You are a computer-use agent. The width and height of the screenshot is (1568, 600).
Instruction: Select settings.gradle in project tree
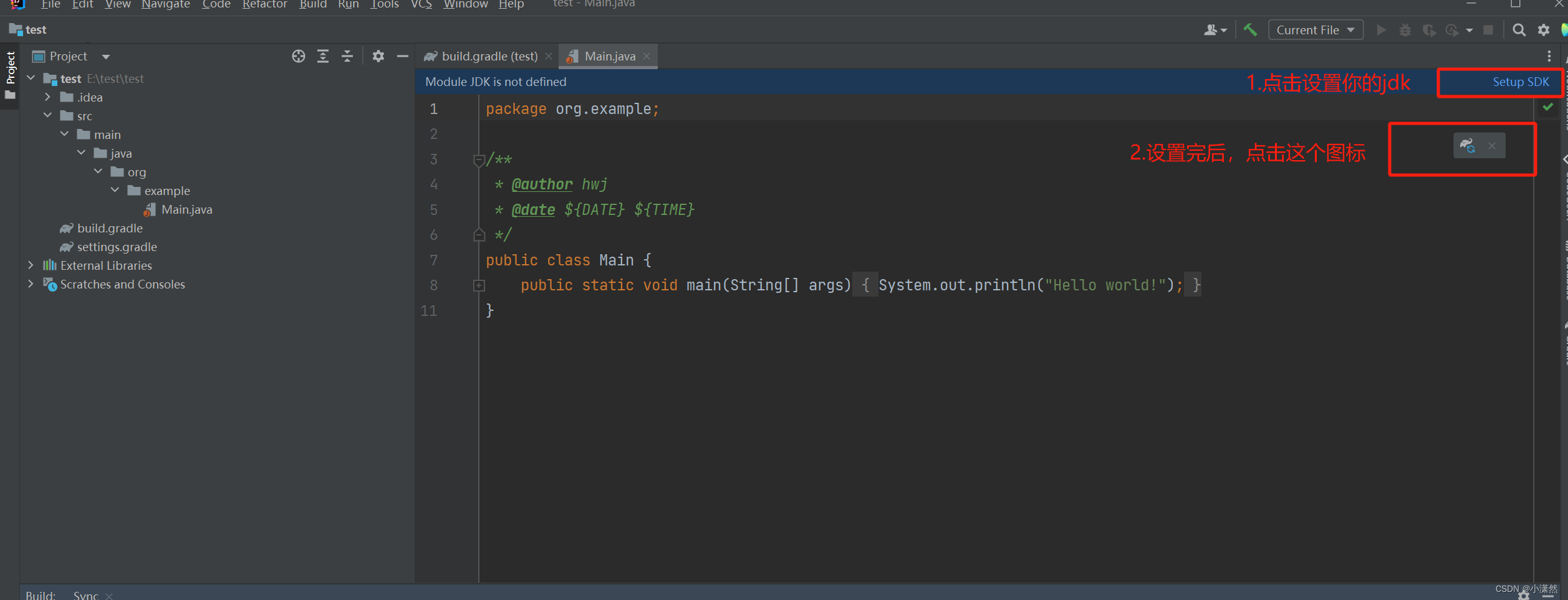coord(117,247)
